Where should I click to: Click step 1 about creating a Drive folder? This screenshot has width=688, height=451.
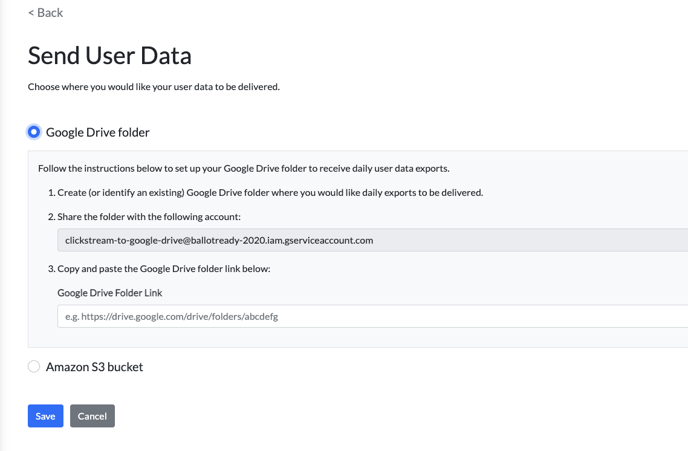click(x=265, y=193)
